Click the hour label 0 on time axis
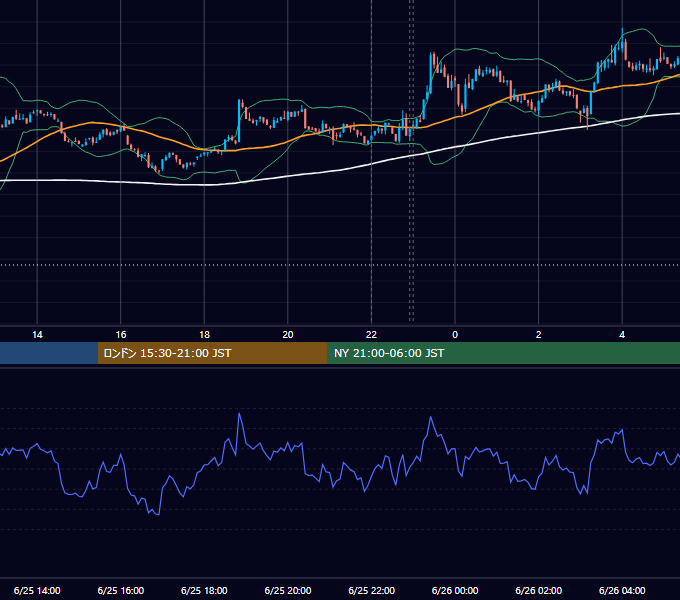 [455, 335]
